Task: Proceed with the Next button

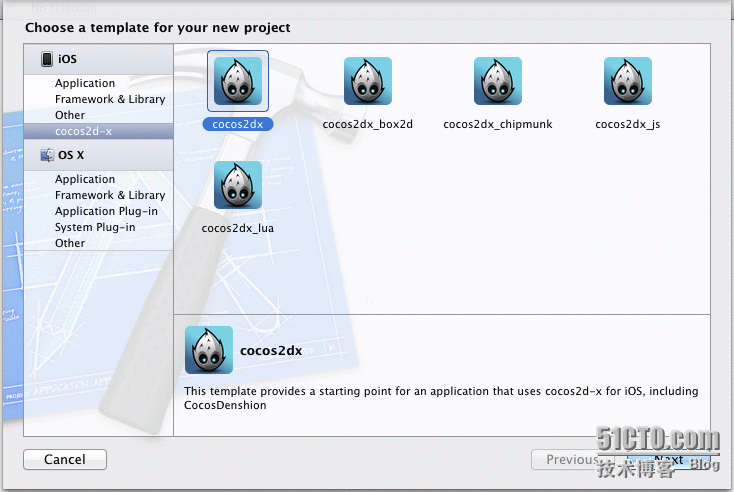Action: [x=669, y=459]
